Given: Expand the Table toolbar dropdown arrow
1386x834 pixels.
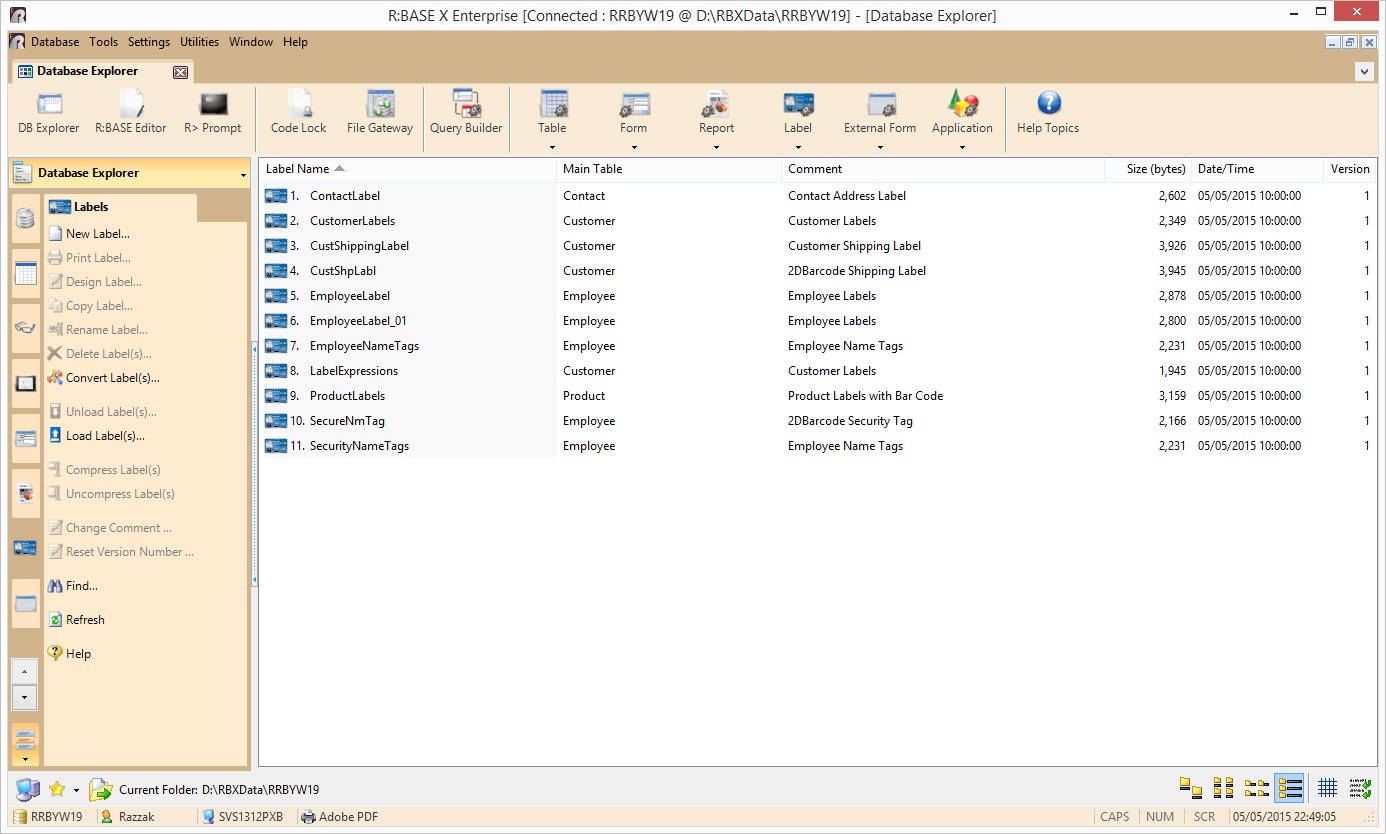Looking at the screenshot, I should (552, 147).
